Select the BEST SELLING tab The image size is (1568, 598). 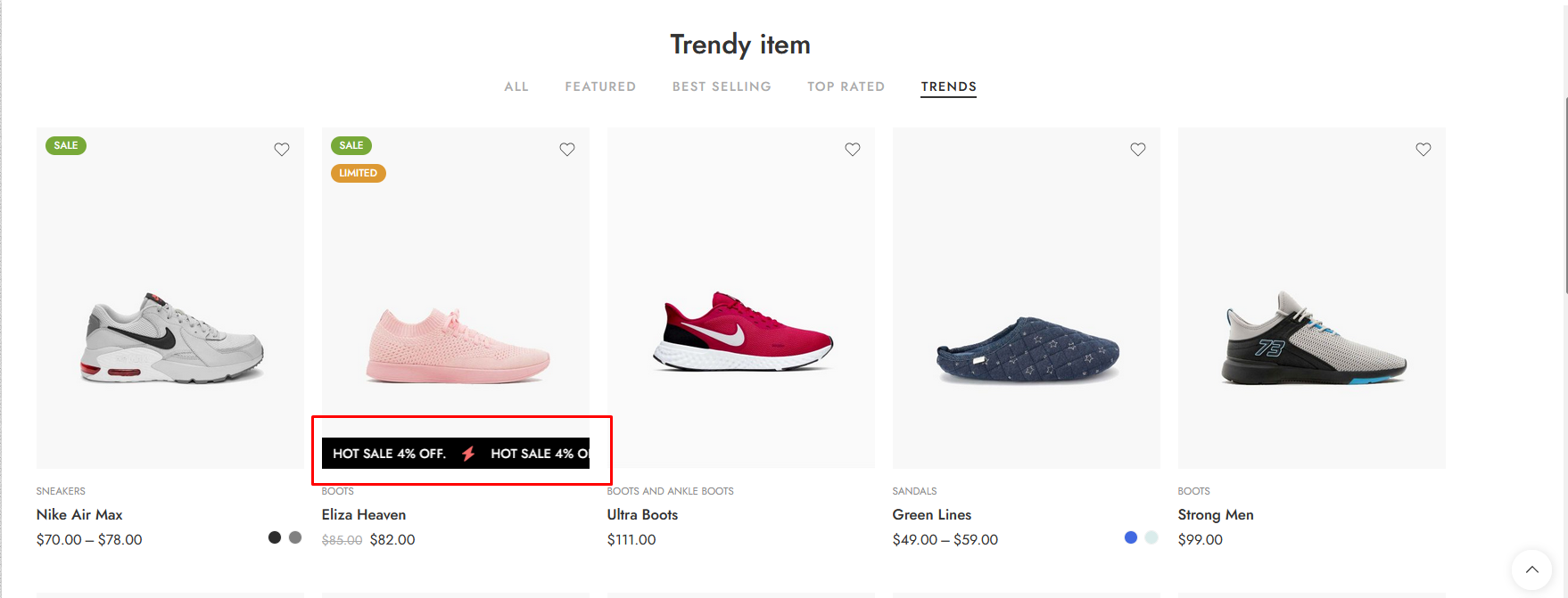click(x=722, y=86)
